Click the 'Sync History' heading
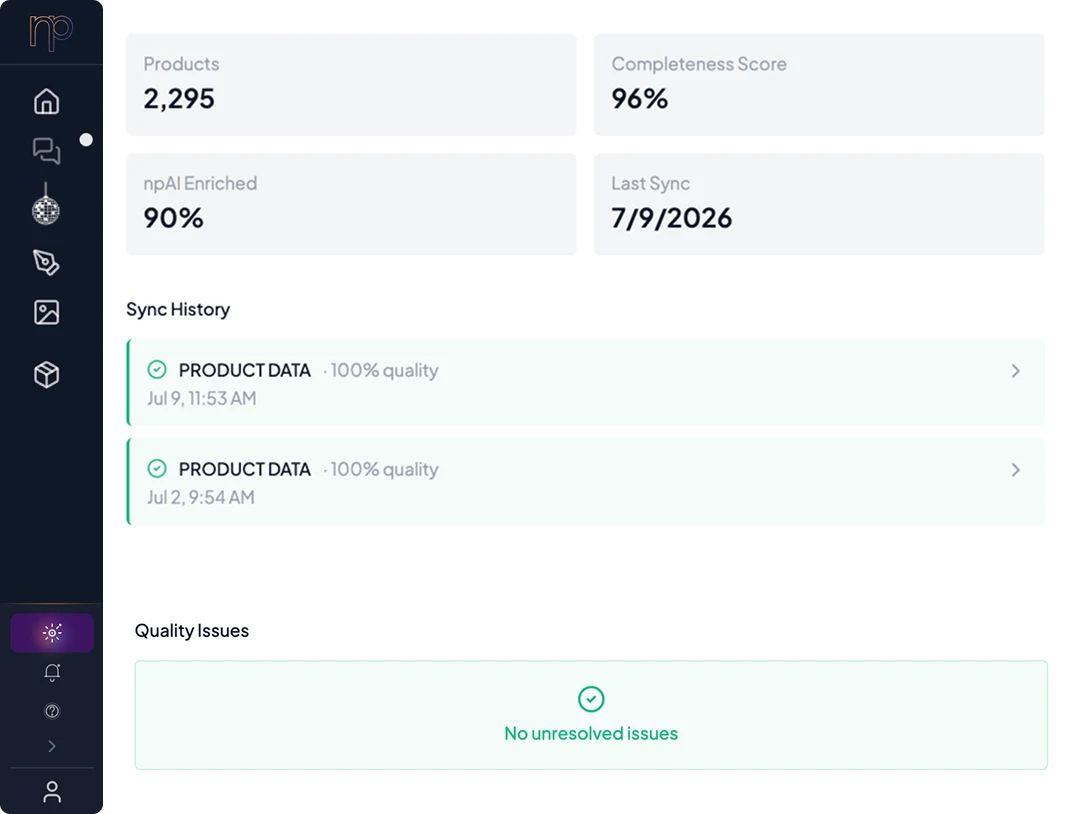Image resolution: width=1080 pixels, height=814 pixels. [178, 310]
